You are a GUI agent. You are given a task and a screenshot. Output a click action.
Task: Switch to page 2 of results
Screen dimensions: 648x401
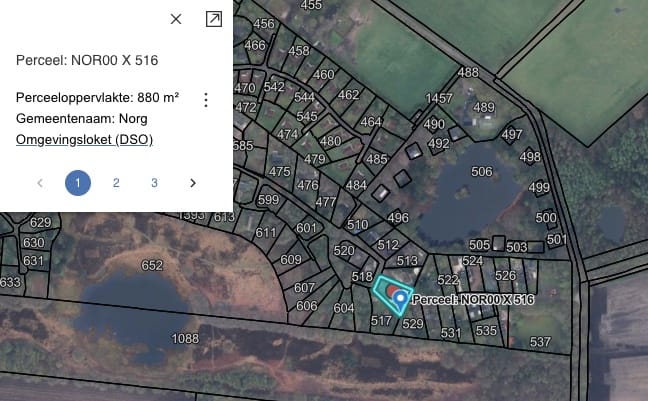(x=116, y=183)
